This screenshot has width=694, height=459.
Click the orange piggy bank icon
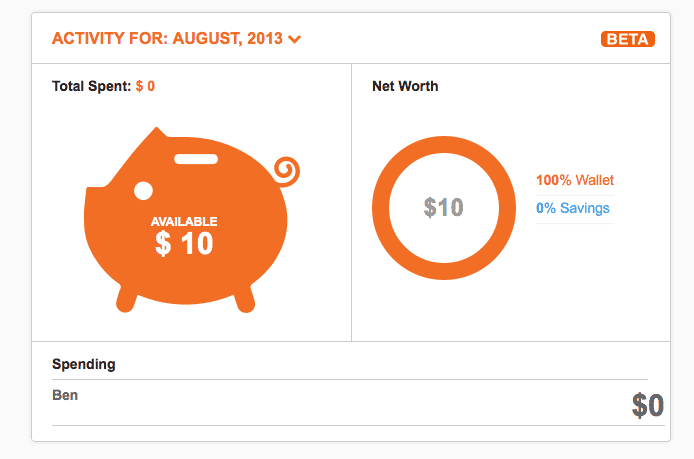point(191,220)
